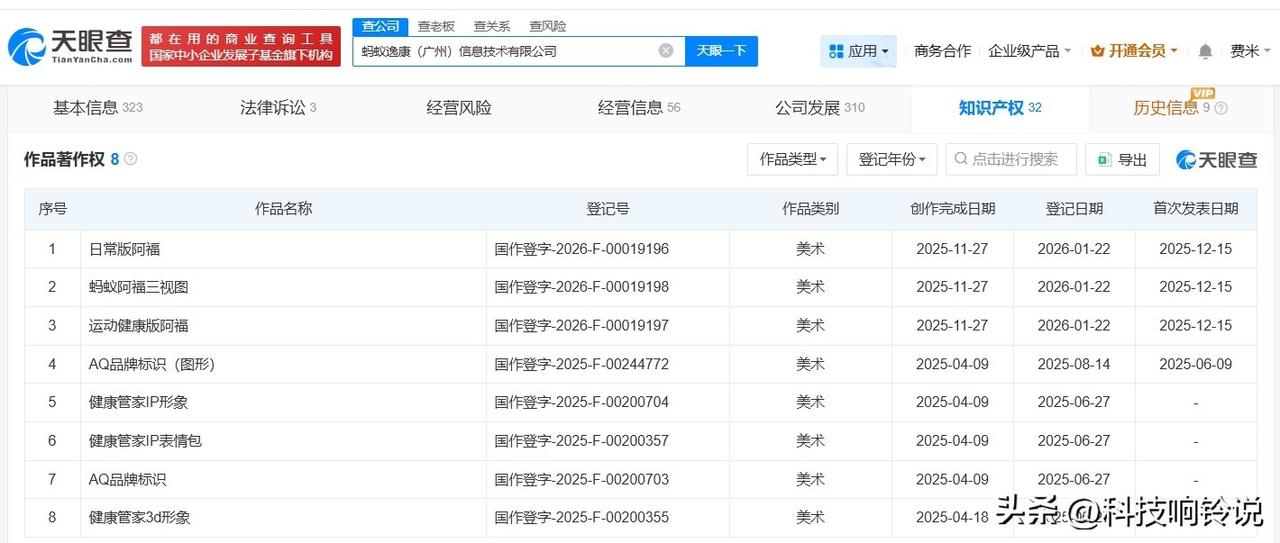Viewport: 1280px width, 543px height.
Task: Open the 登记年份 filter dropdown
Action: tap(892, 159)
